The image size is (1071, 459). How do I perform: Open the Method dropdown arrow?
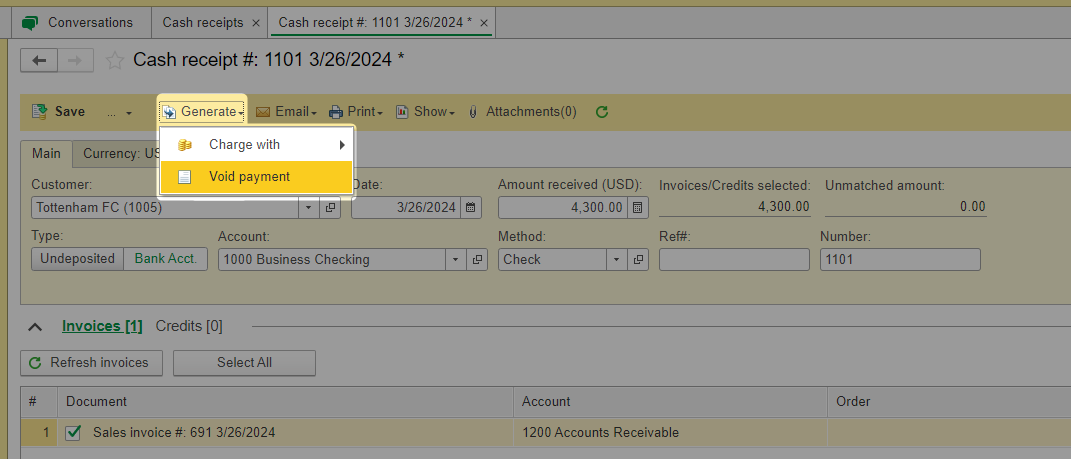[x=617, y=260]
